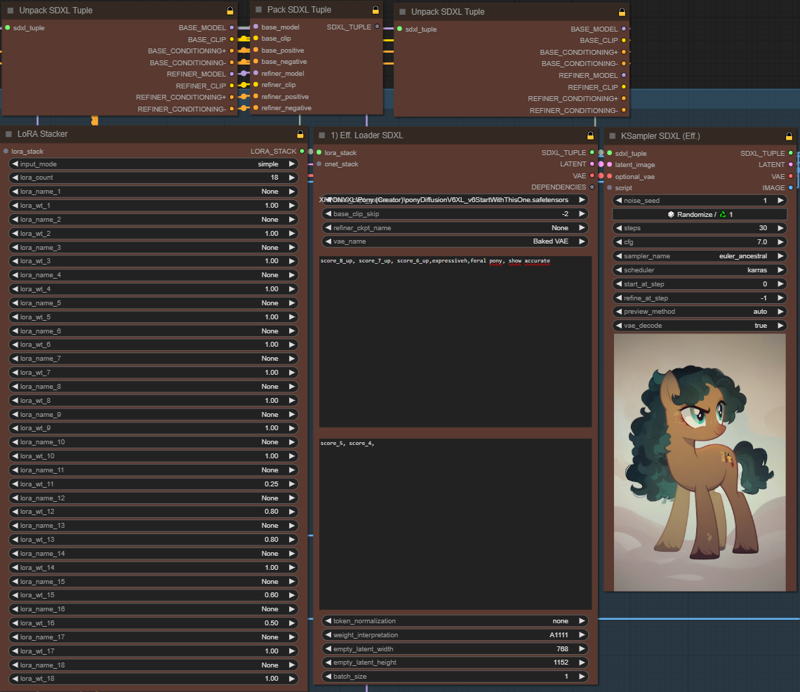Screen dimensions: 800x692
Task: Select the SDXL_TUPLE output port on Eff. Loader SDXL
Action: pos(592,153)
